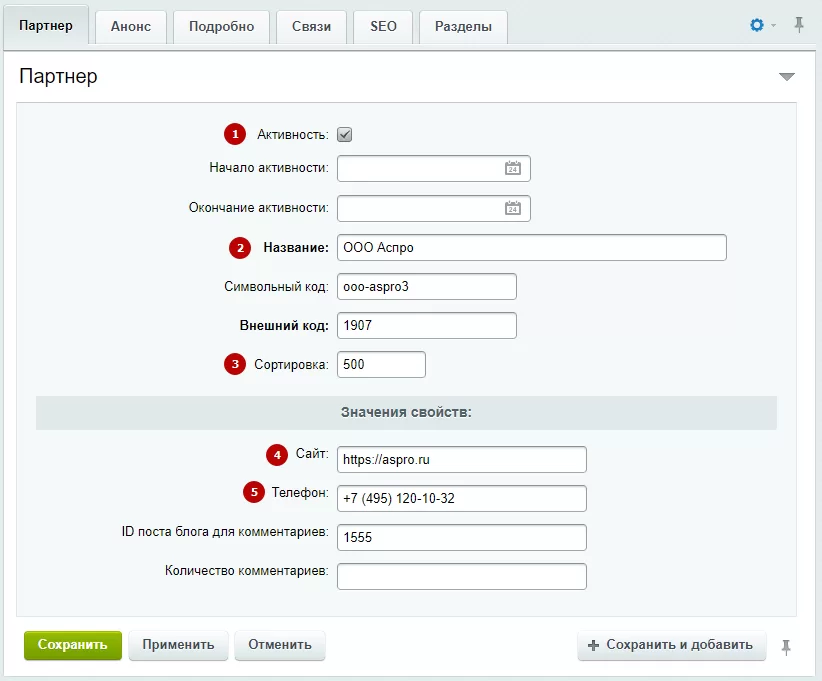Expand the small arrow beside gear icon

[773, 25]
